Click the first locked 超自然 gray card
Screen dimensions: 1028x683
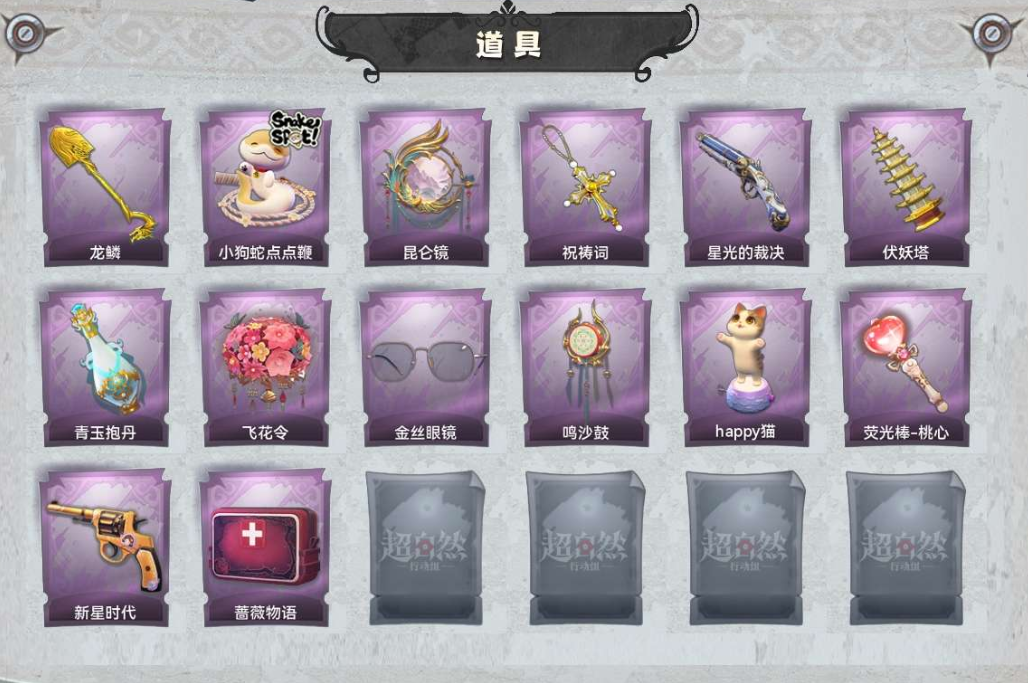pos(425,548)
